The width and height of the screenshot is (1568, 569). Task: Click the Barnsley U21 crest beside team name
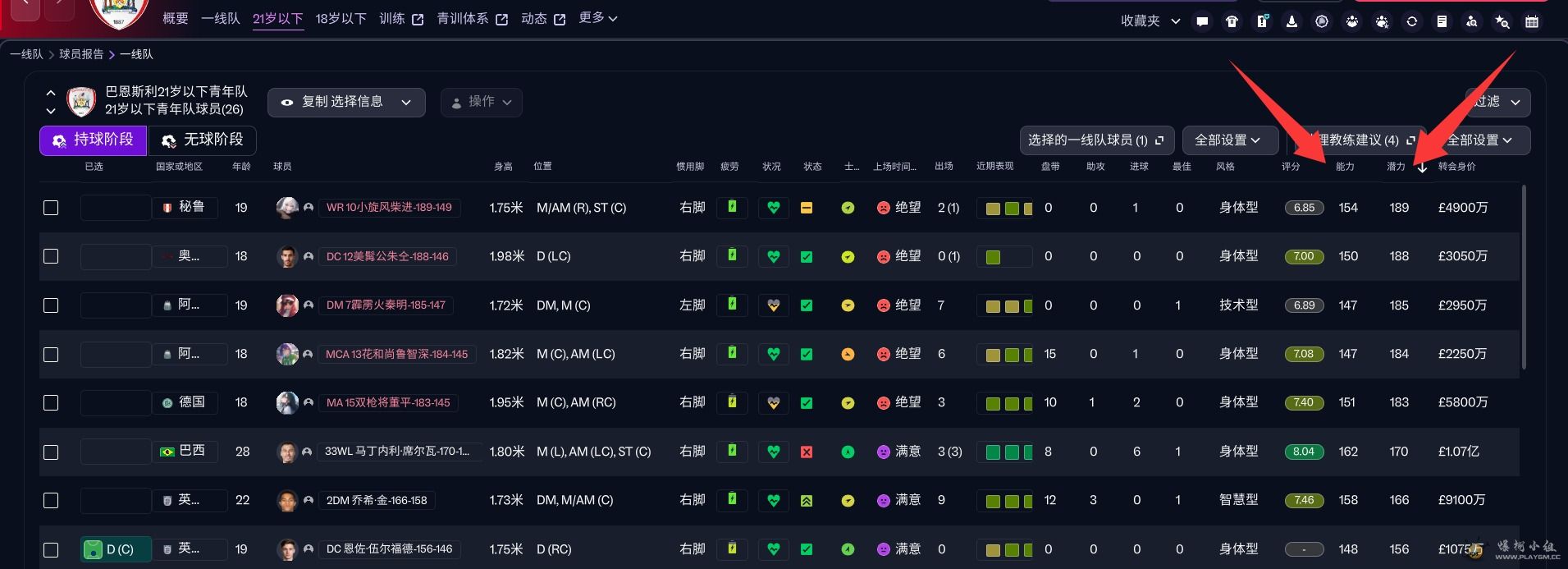tap(81, 101)
